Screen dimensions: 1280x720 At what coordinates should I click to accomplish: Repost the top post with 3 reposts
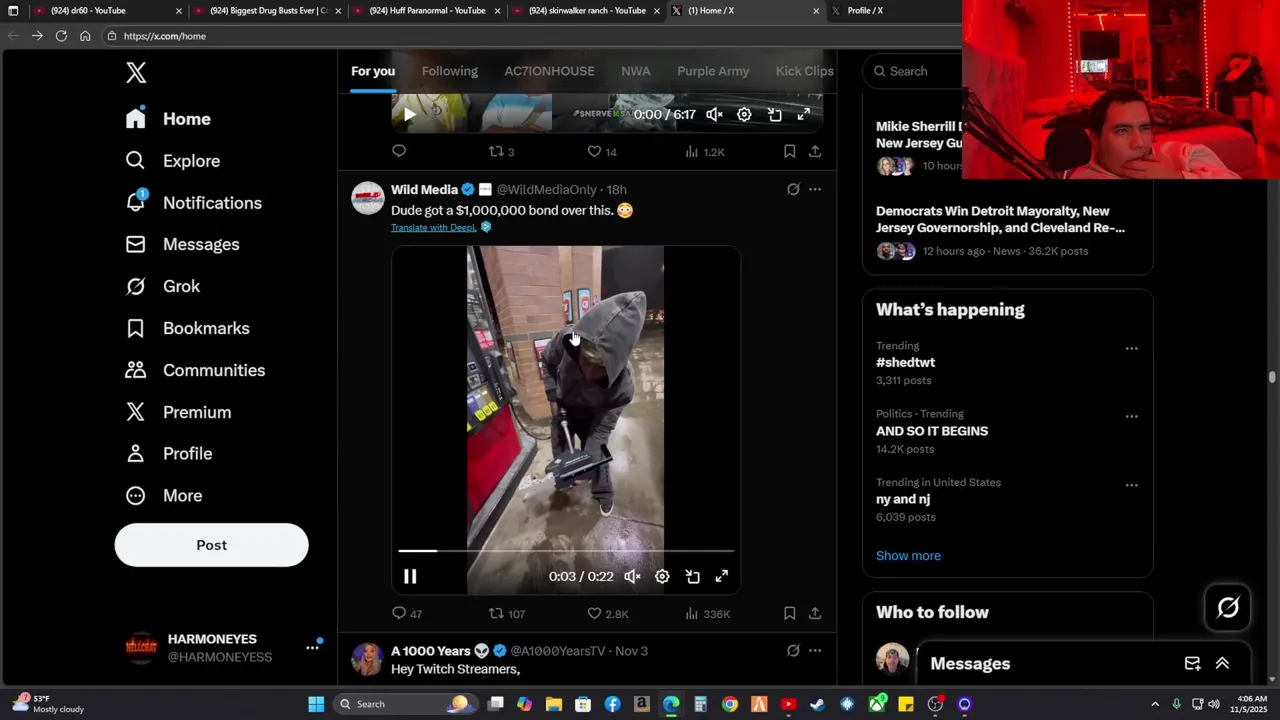501,151
